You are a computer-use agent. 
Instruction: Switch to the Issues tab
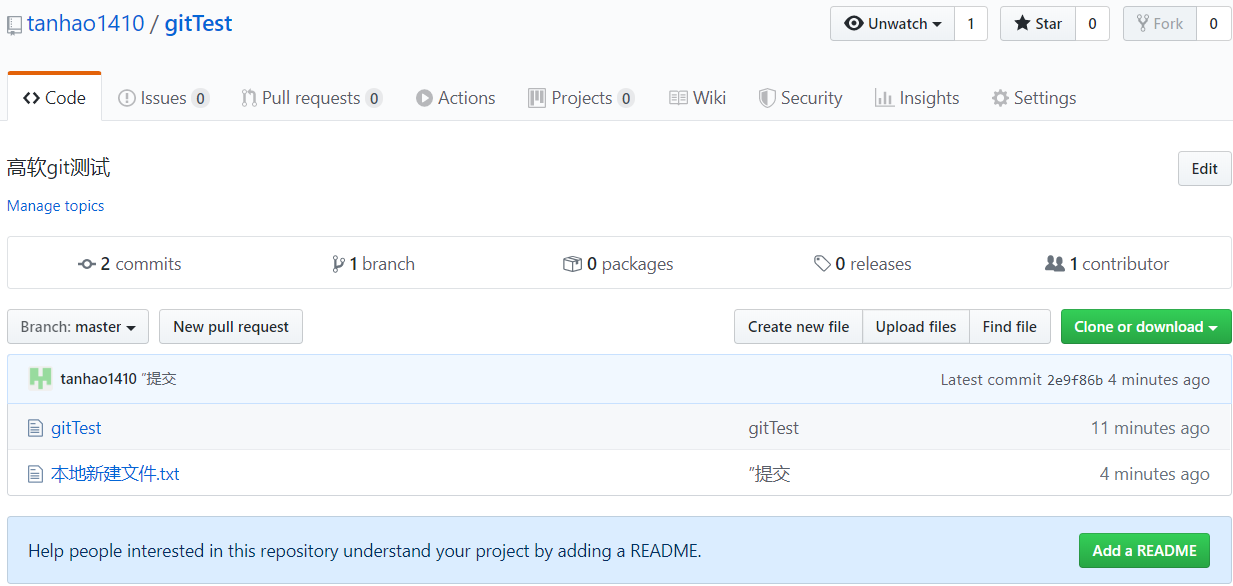tap(163, 98)
